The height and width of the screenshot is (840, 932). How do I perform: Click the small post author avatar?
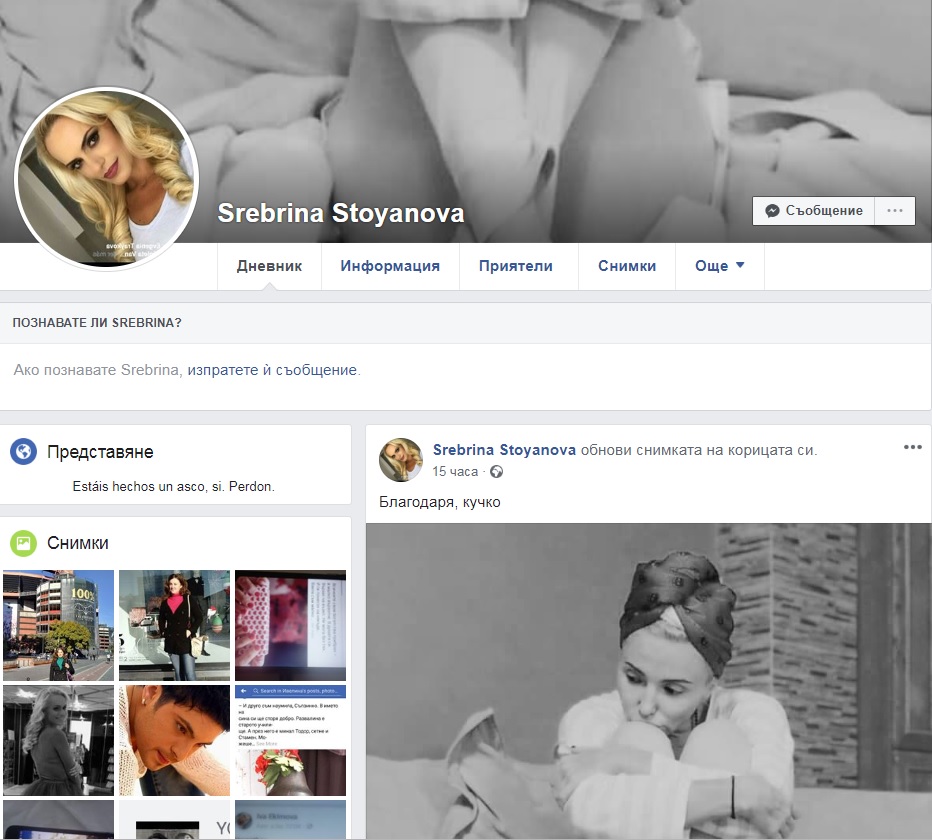point(400,460)
